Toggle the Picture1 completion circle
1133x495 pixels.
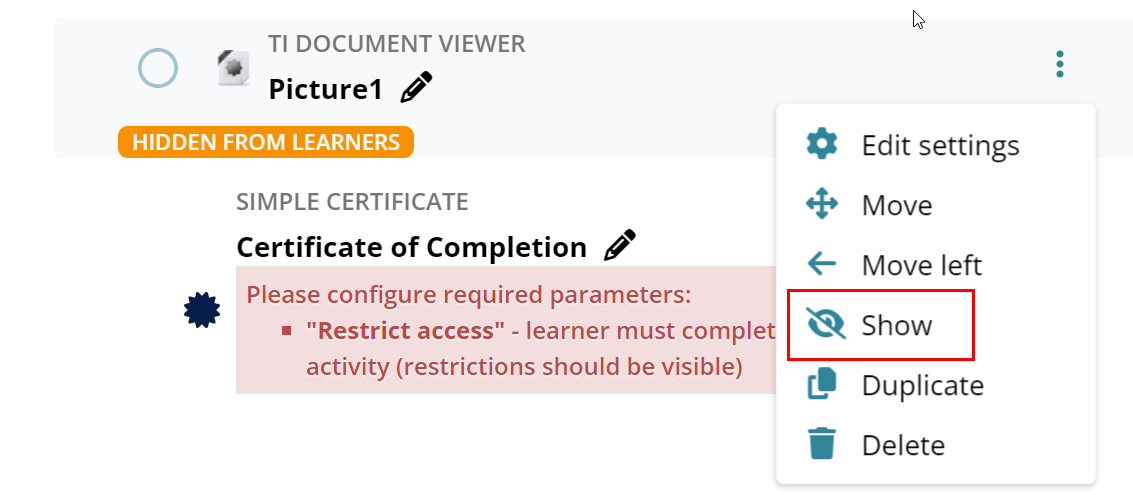158,69
